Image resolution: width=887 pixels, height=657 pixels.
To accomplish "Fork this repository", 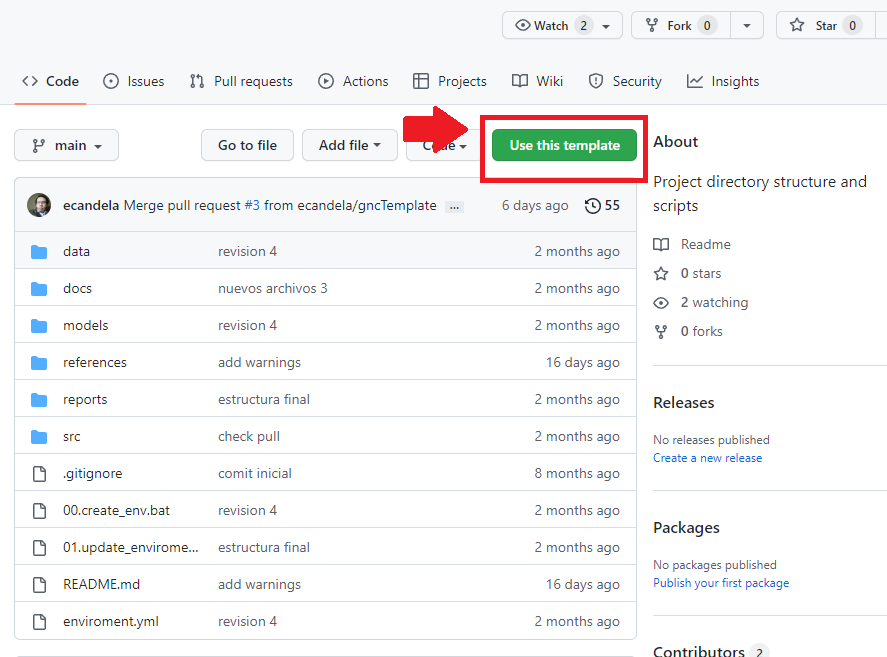I will pyautogui.click(x=681, y=25).
